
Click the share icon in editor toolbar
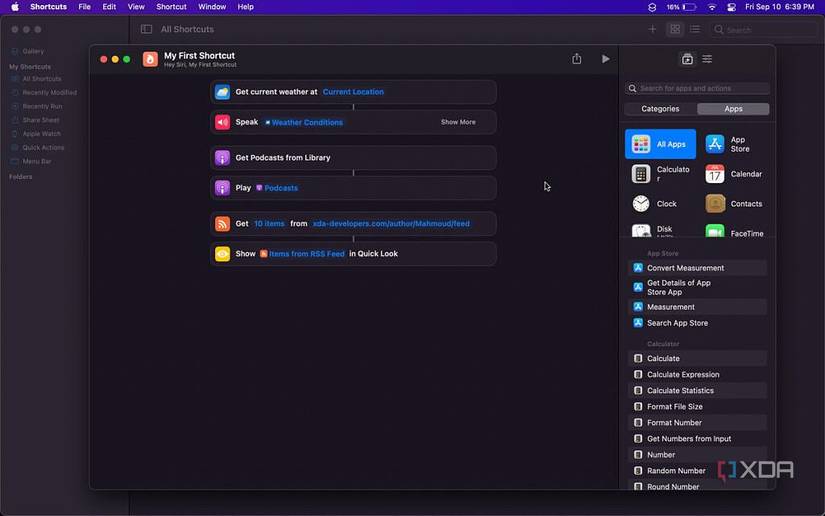click(577, 58)
